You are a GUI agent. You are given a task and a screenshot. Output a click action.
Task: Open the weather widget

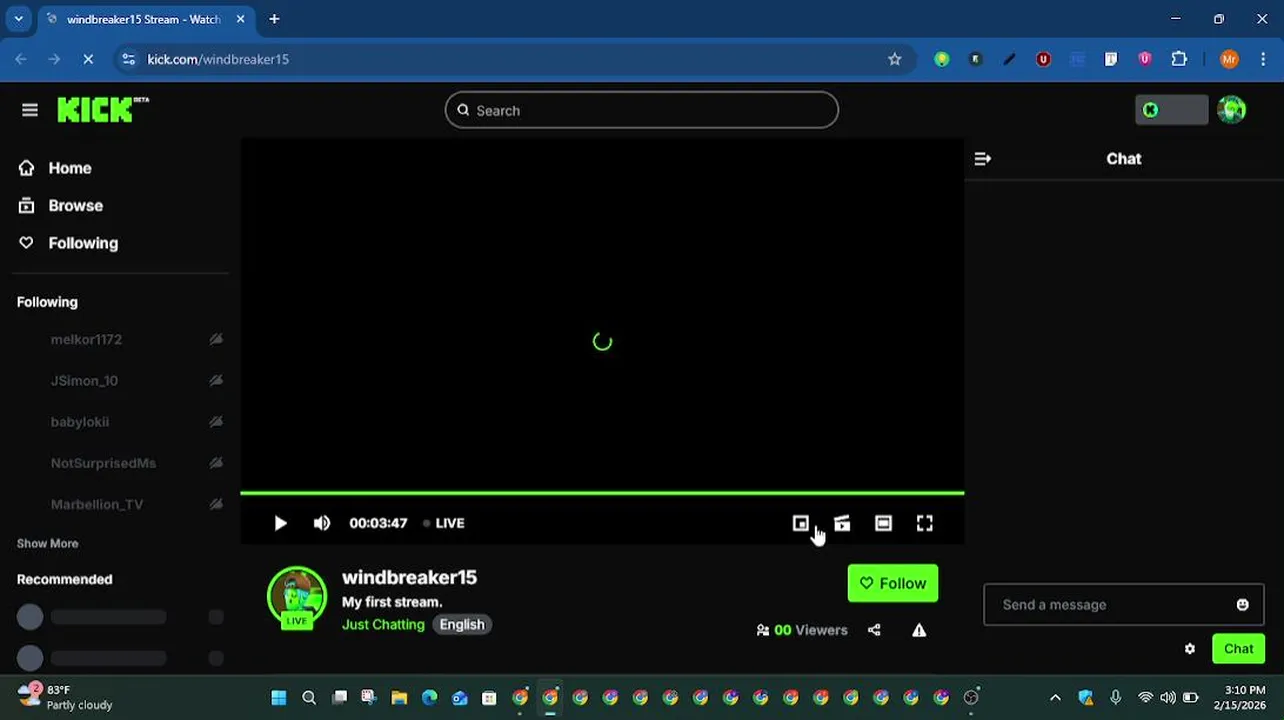pyautogui.click(x=66, y=697)
